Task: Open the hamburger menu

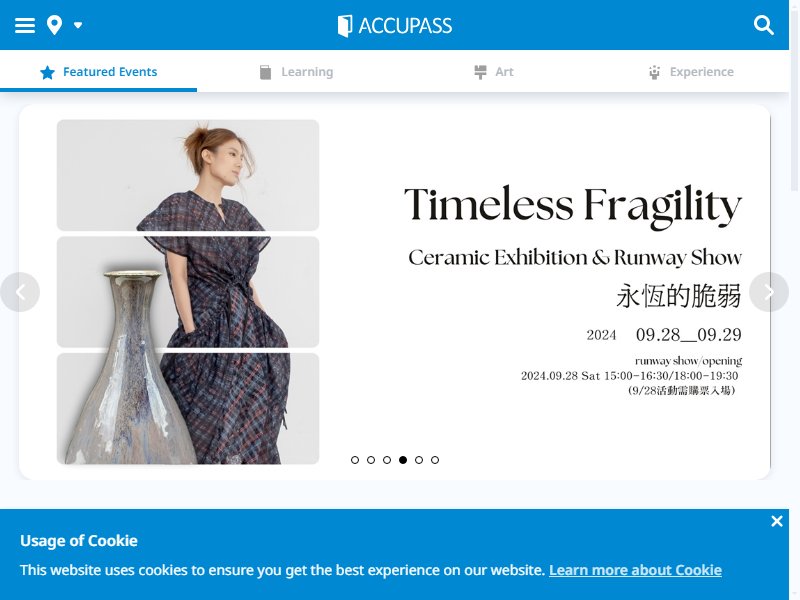Action: [24, 26]
